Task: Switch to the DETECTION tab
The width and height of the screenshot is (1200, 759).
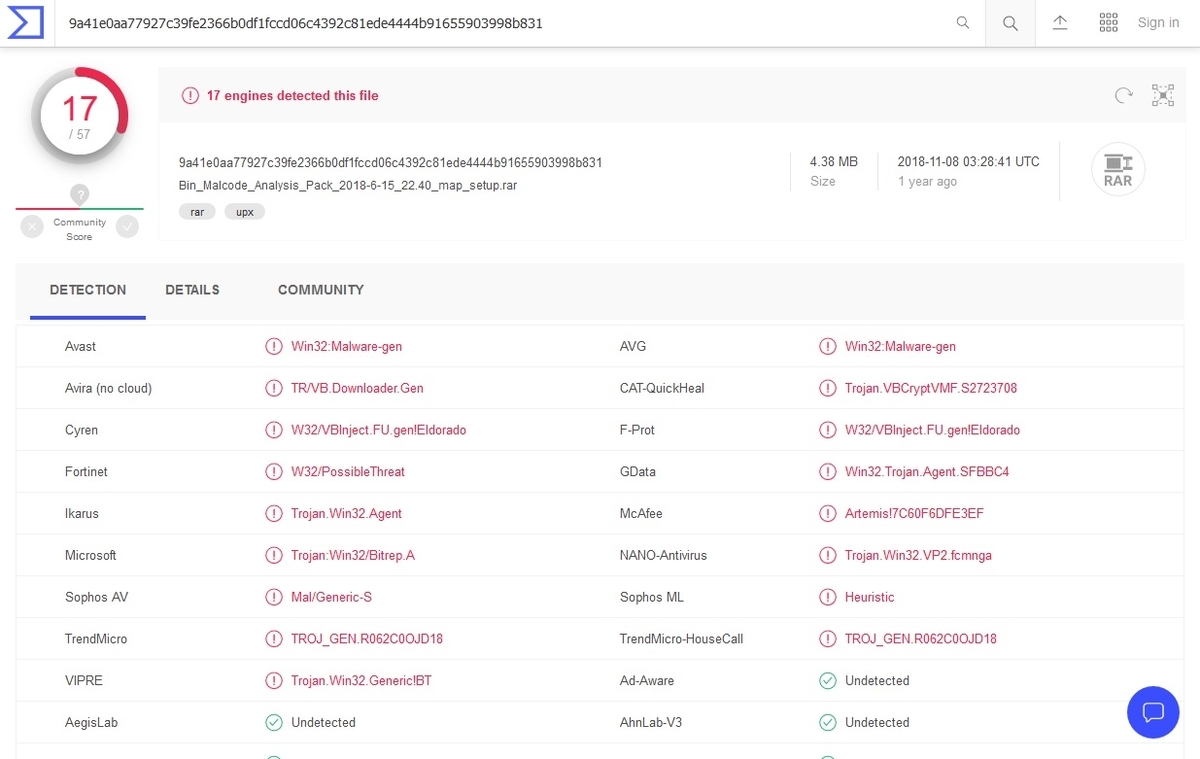Action: tap(88, 290)
